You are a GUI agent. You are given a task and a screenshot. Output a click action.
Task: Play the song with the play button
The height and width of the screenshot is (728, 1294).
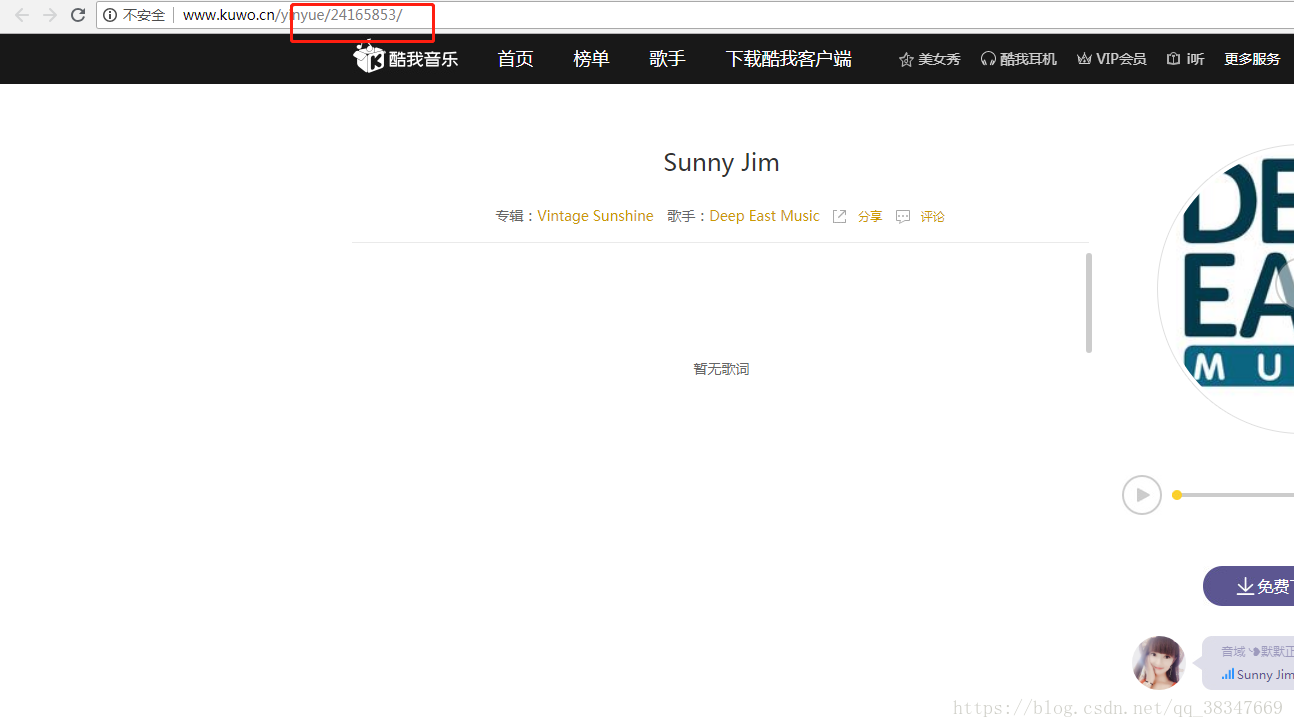[1142, 495]
